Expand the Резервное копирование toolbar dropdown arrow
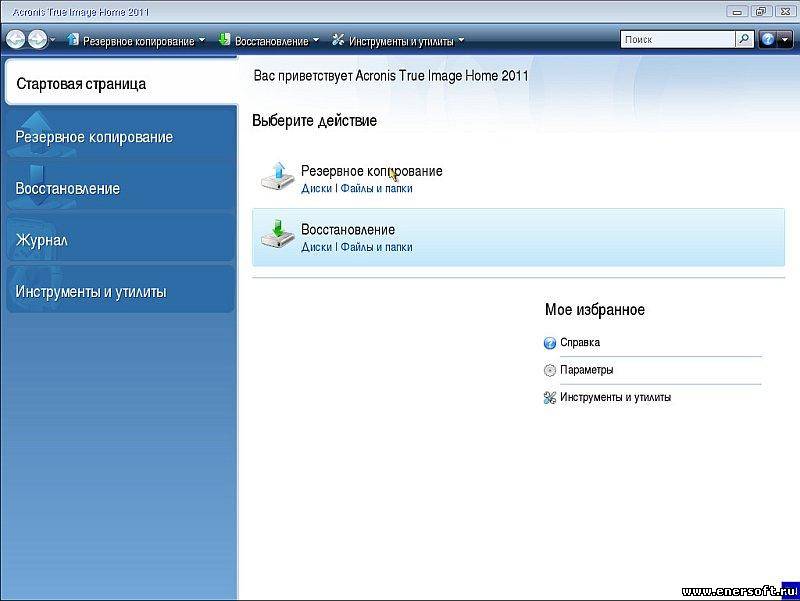800x601 pixels. [x=202, y=40]
